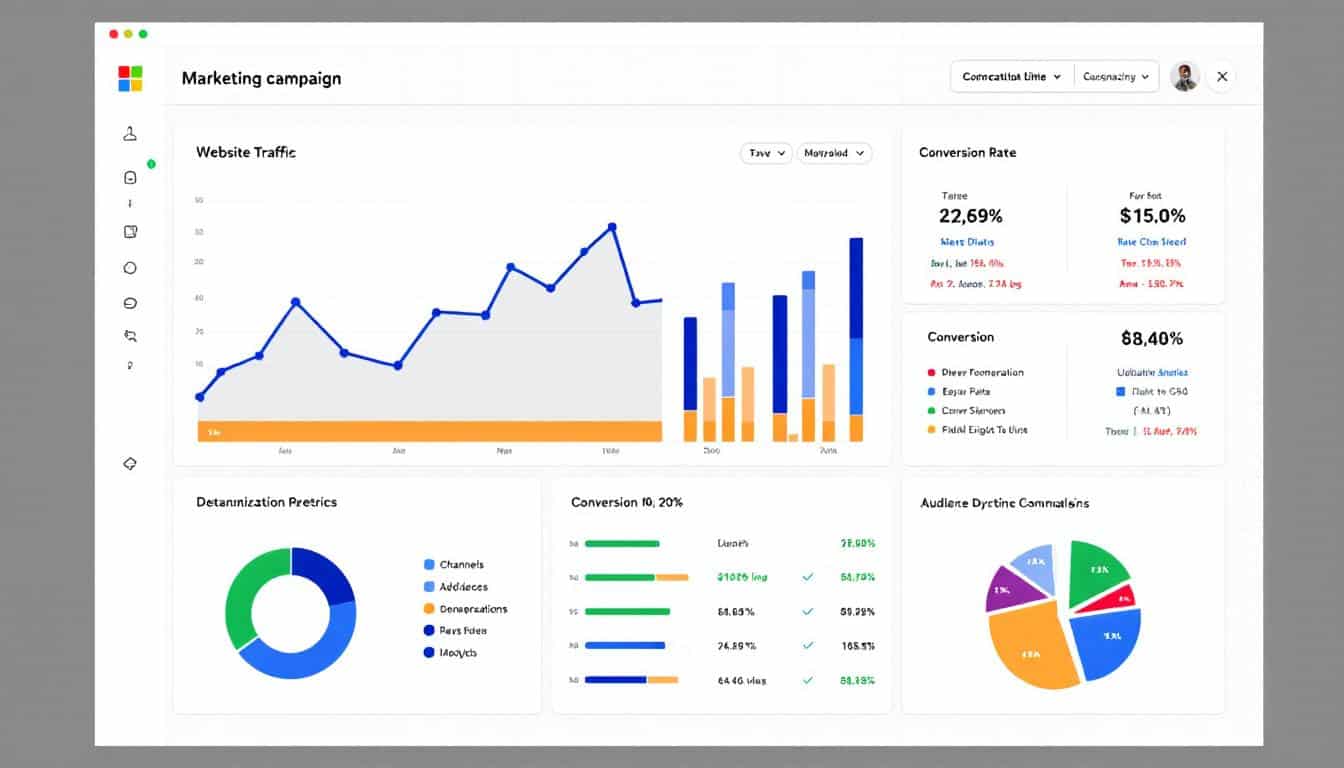Click the diamond-shaped icon at sidebar bottom
The height and width of the screenshot is (768, 1344).
pos(130,464)
